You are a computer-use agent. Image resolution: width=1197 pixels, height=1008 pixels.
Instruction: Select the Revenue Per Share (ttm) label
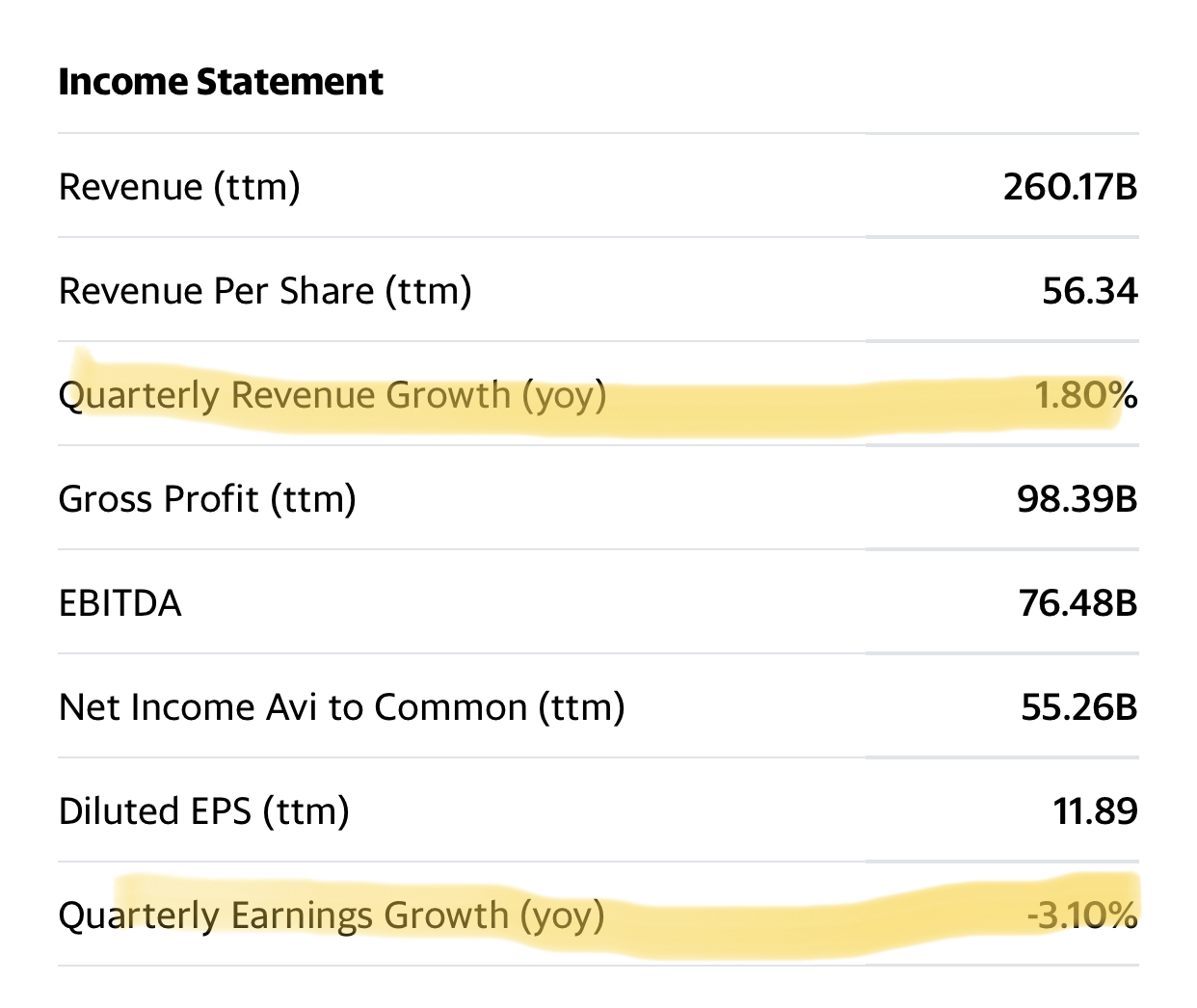coord(265,291)
